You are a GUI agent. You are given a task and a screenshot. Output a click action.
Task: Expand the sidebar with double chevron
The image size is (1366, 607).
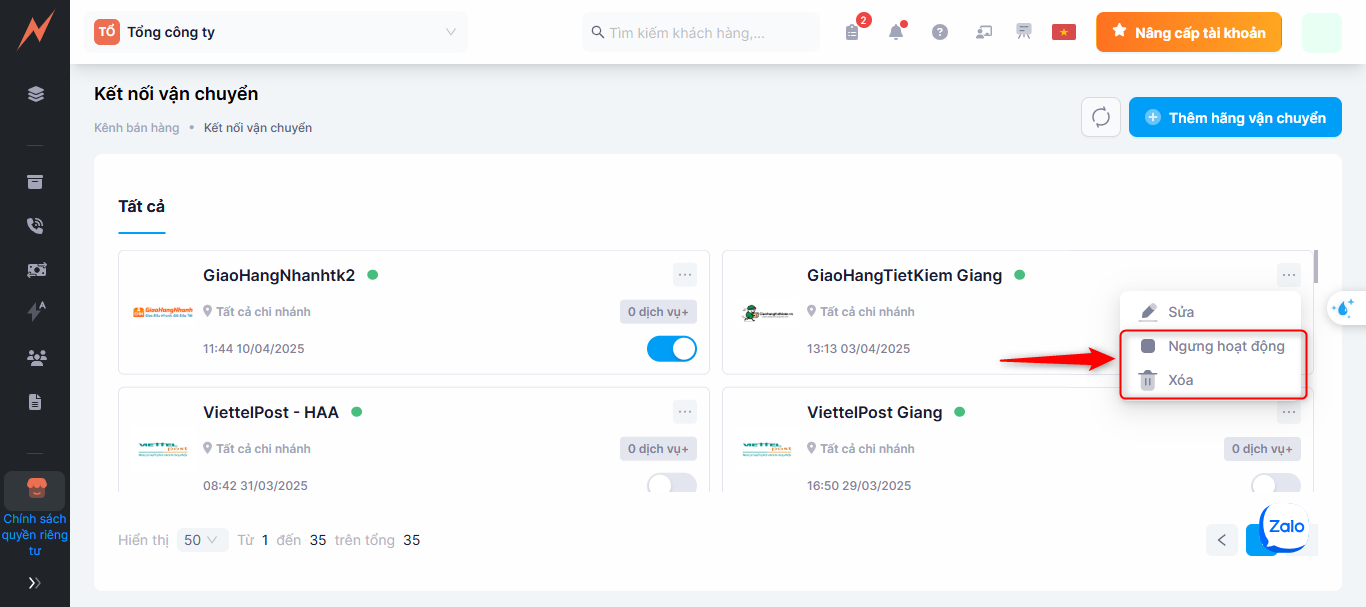coord(35,582)
